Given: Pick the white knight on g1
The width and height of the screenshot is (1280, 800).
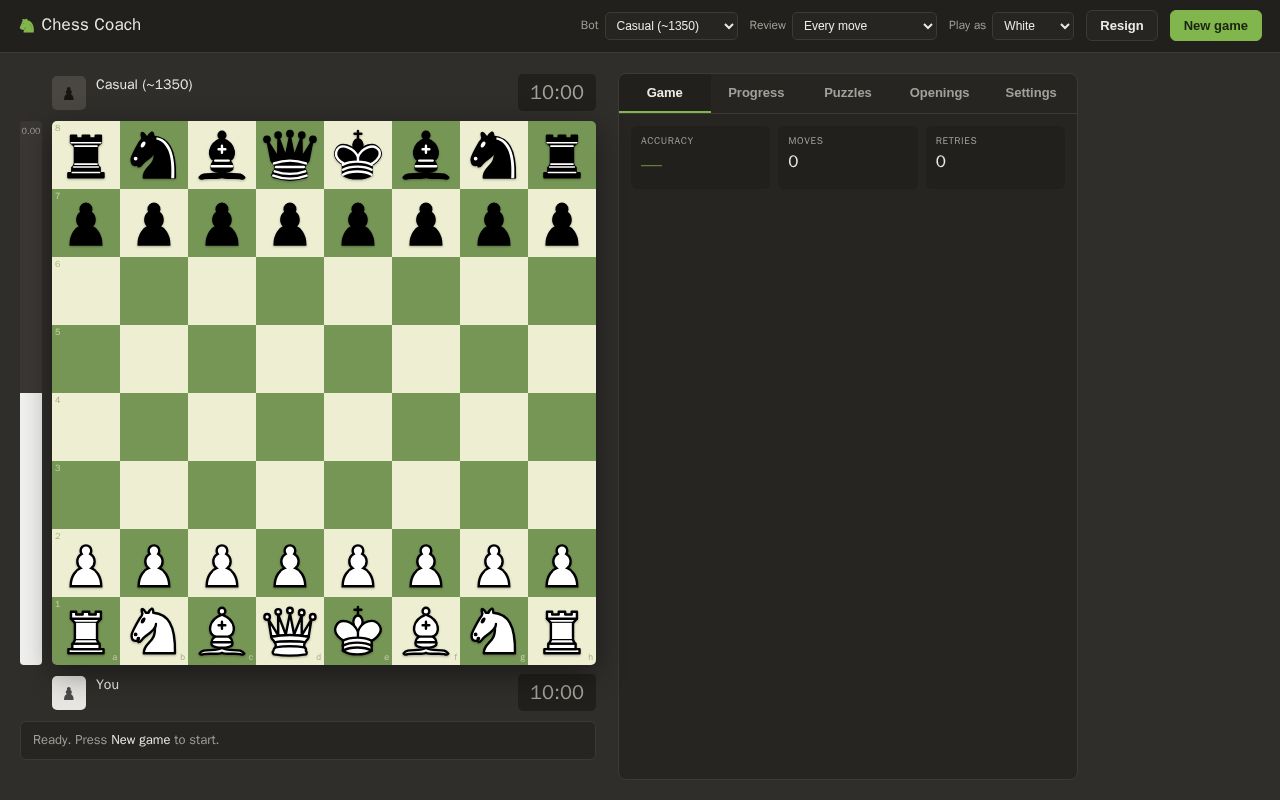Looking at the screenshot, I should coord(494,631).
